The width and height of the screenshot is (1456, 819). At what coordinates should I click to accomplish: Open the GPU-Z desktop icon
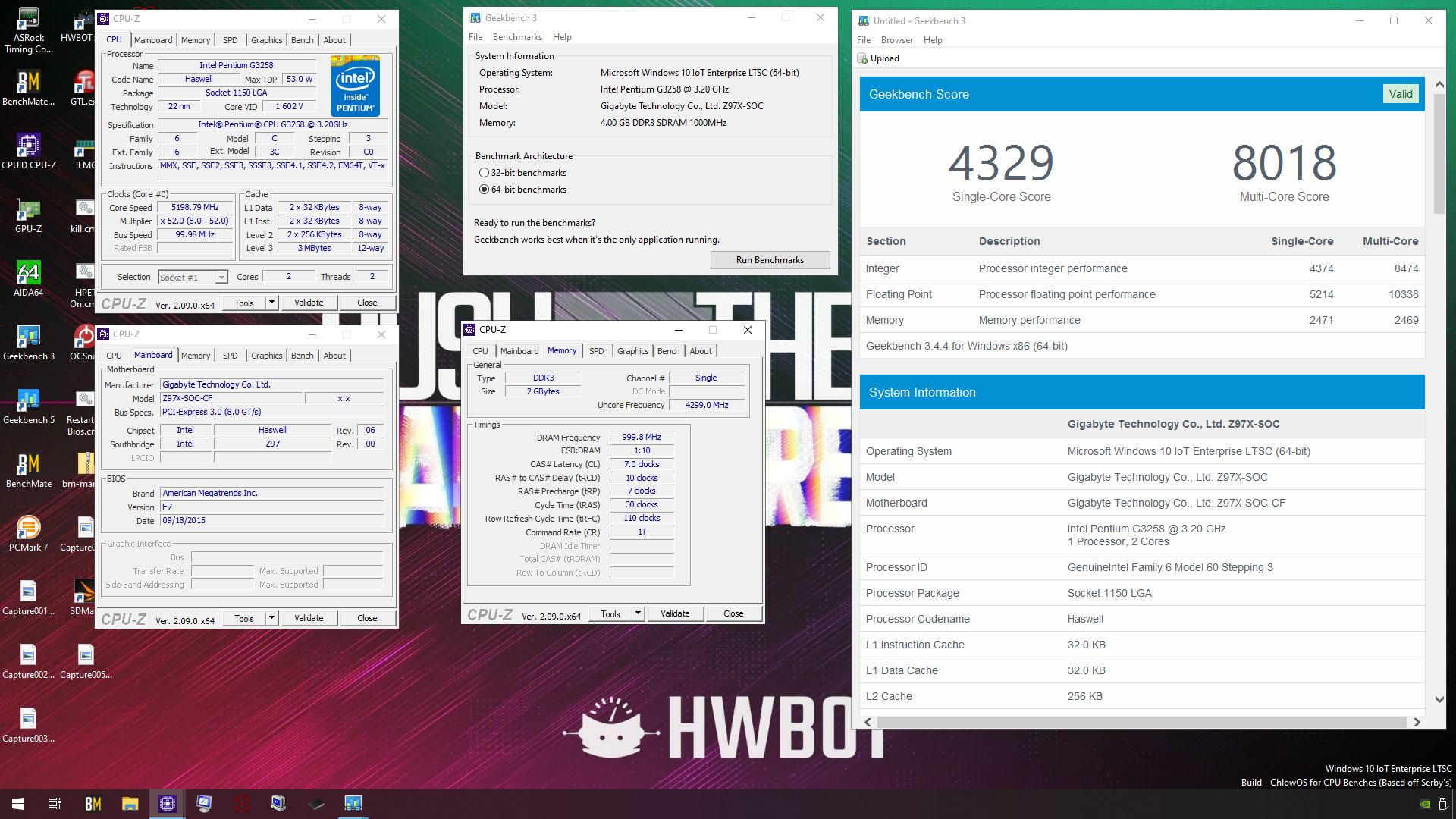point(29,215)
